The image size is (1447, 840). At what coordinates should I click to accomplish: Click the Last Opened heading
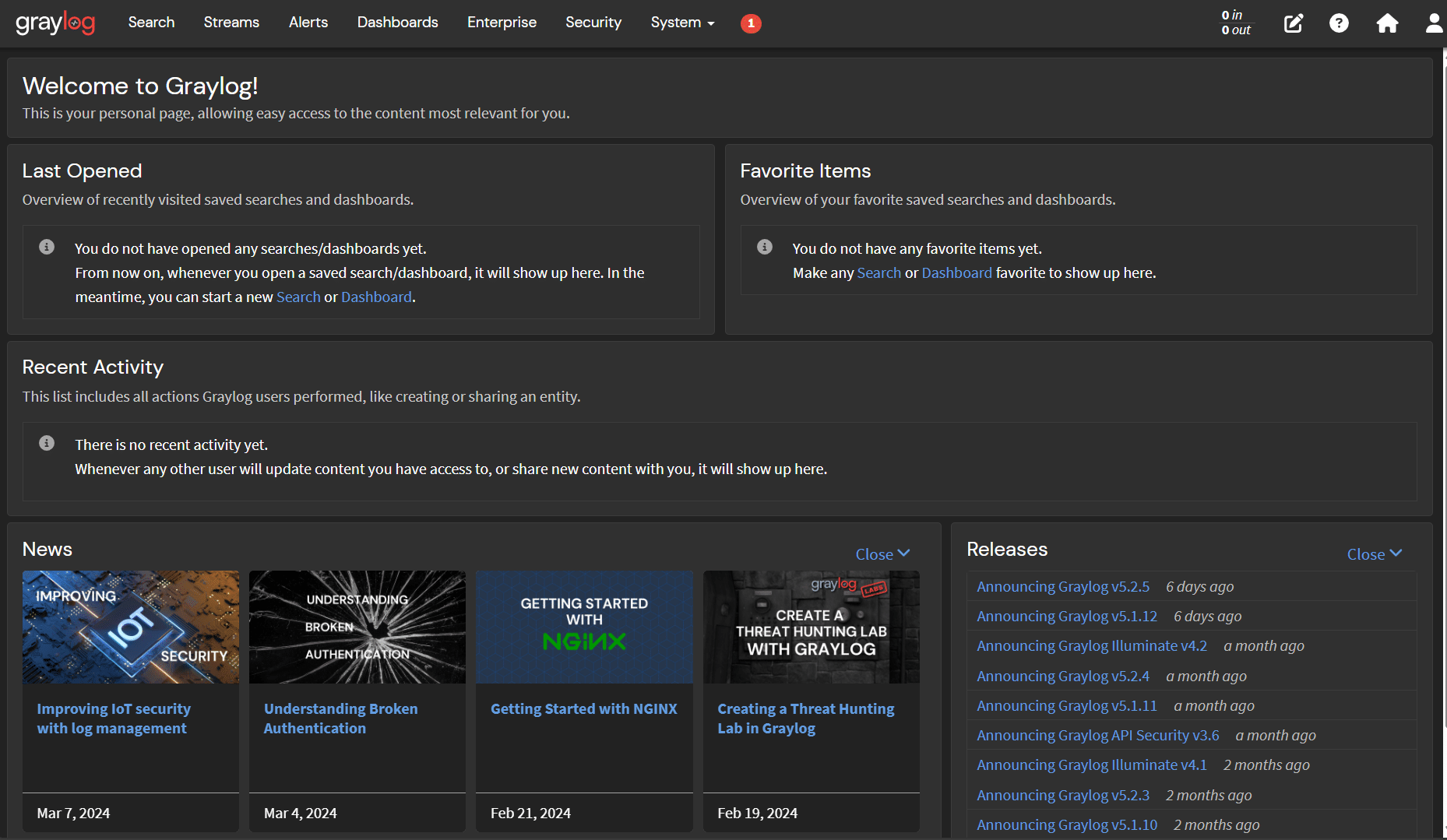82,170
